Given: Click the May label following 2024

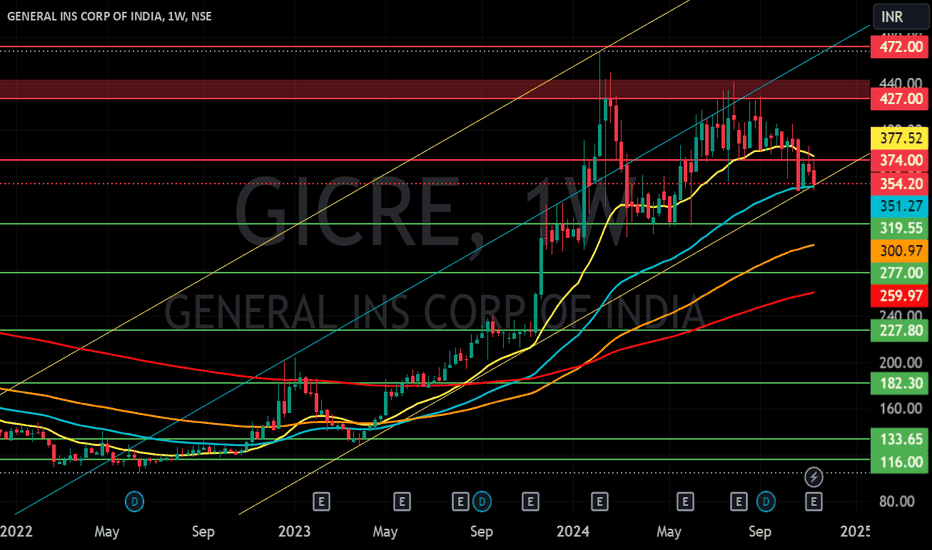Looking at the screenshot, I should 669,532.
